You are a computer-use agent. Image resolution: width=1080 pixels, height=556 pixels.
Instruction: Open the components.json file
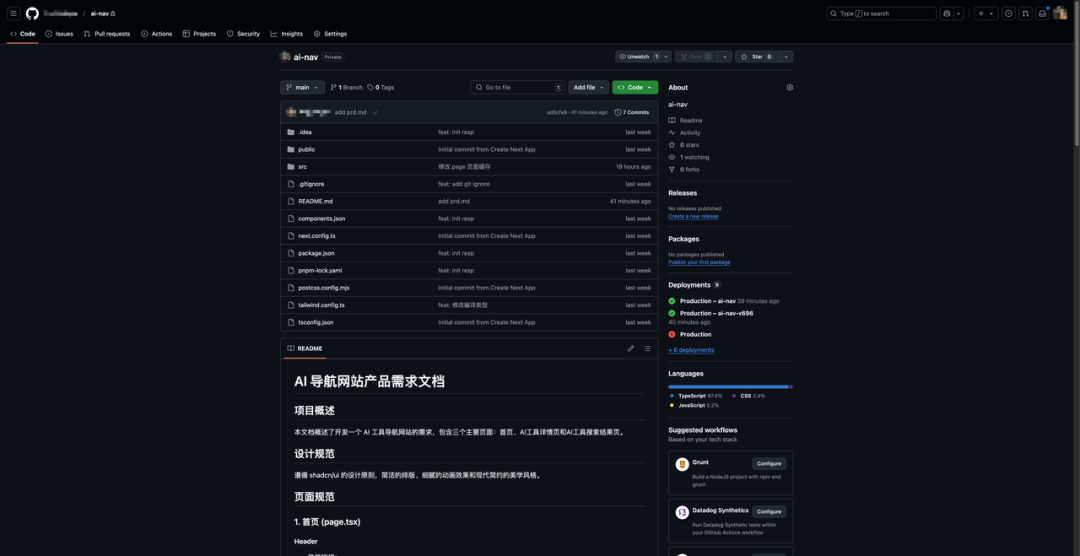pos(322,218)
